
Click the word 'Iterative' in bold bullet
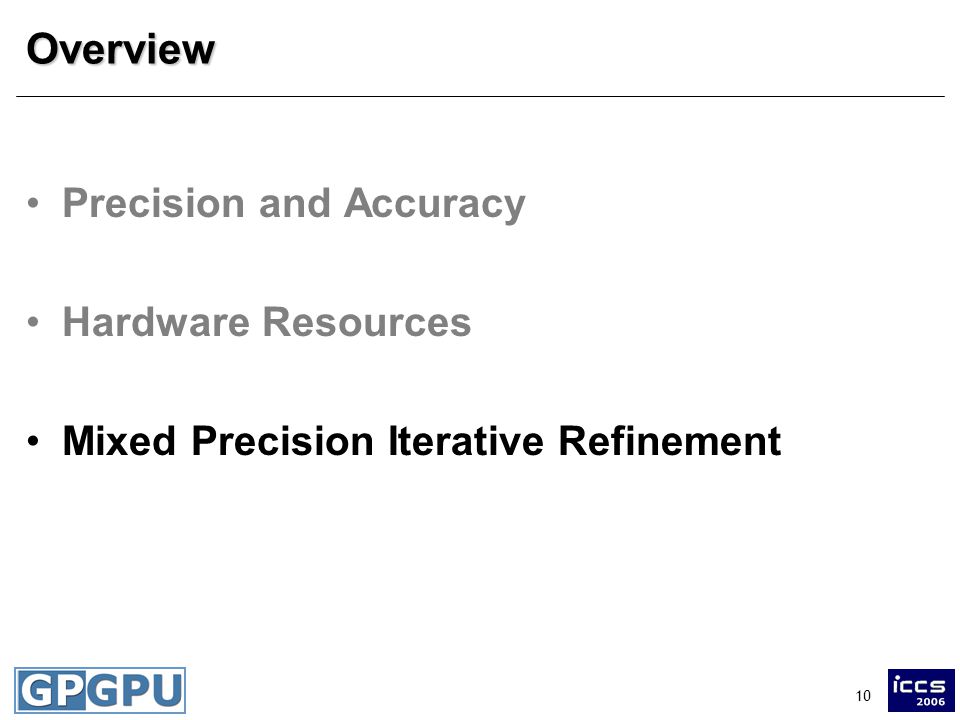(466, 441)
